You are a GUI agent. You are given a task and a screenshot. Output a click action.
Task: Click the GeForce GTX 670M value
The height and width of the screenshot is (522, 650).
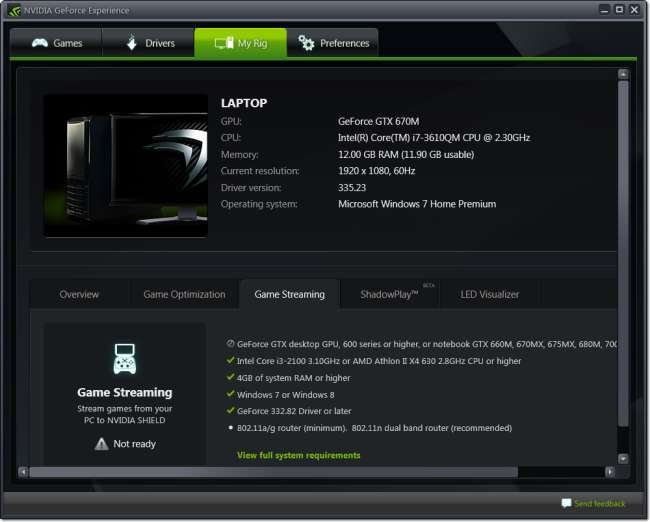pos(378,121)
